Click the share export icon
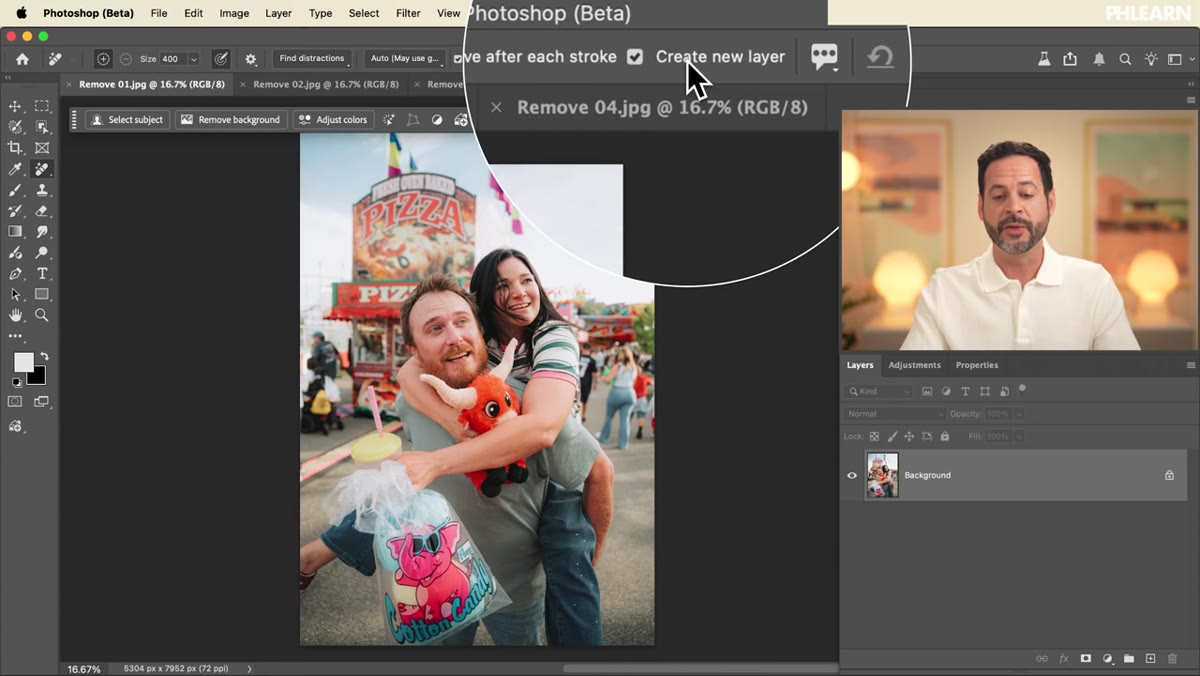Viewport: 1200px width, 676px height. [x=1070, y=59]
